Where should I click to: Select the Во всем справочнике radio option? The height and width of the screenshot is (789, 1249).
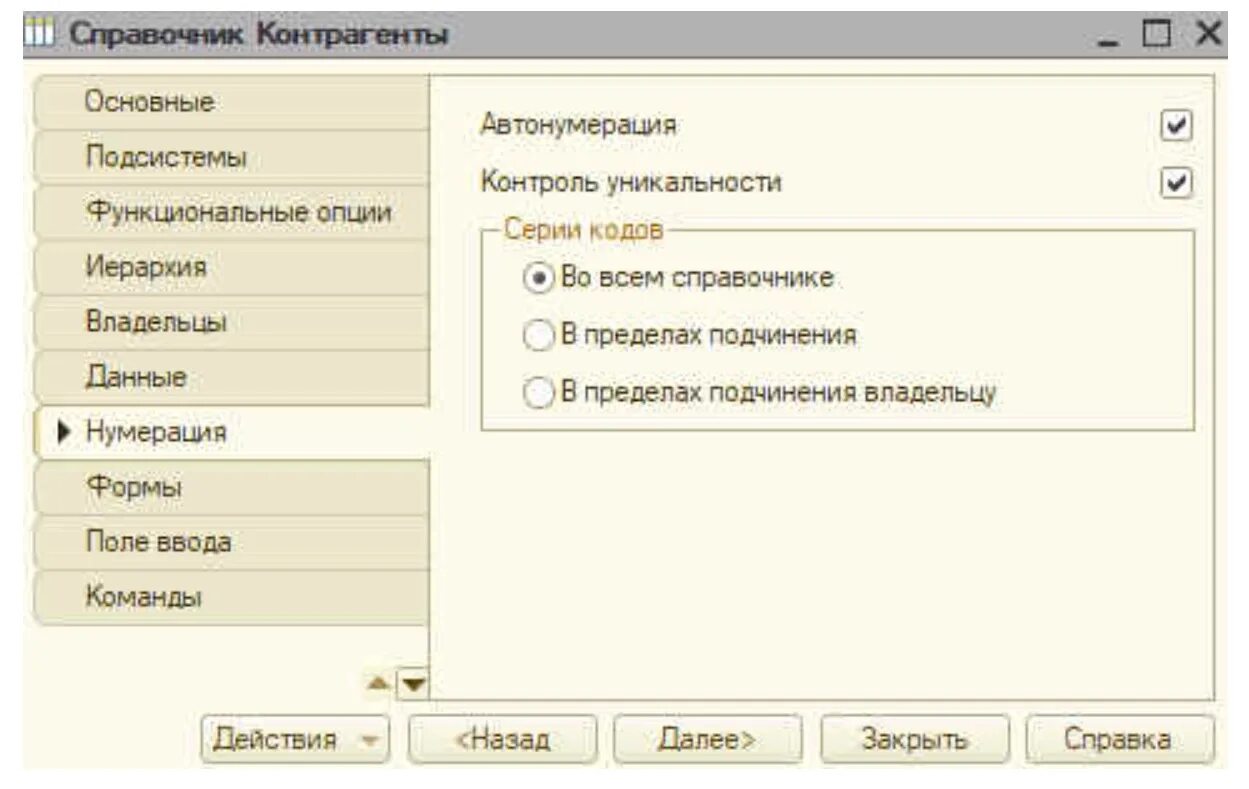coord(540,277)
